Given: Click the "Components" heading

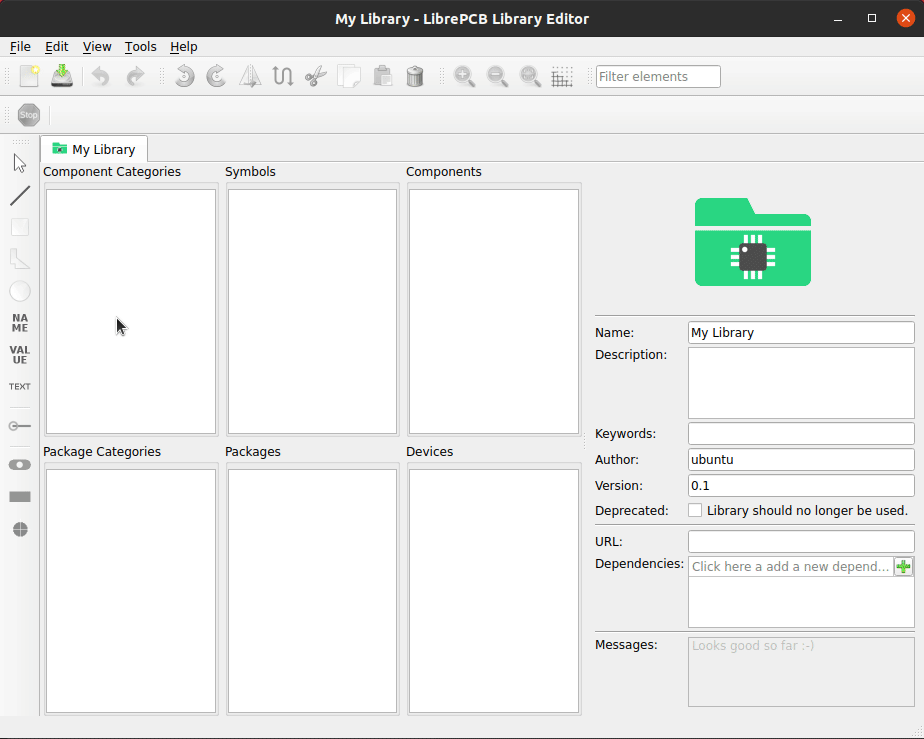Looking at the screenshot, I should [444, 171].
